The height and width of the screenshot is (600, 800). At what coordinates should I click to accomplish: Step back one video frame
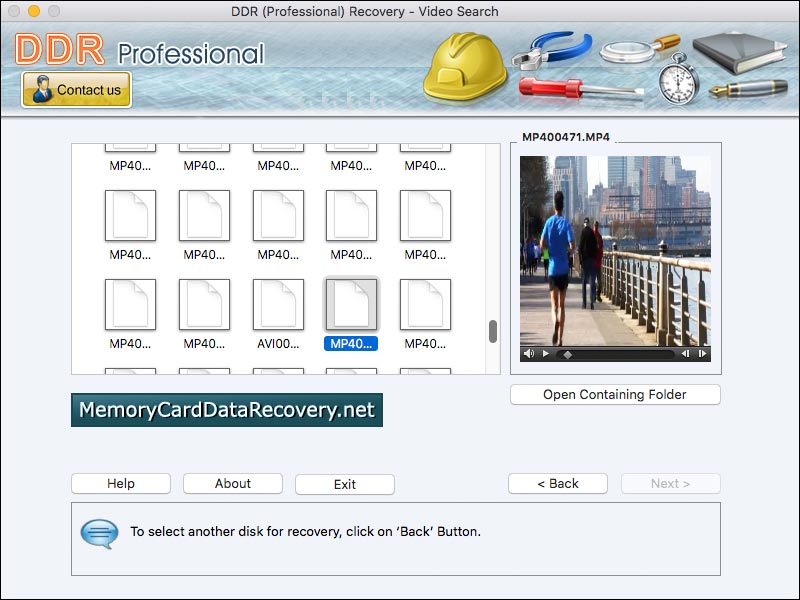(x=687, y=354)
